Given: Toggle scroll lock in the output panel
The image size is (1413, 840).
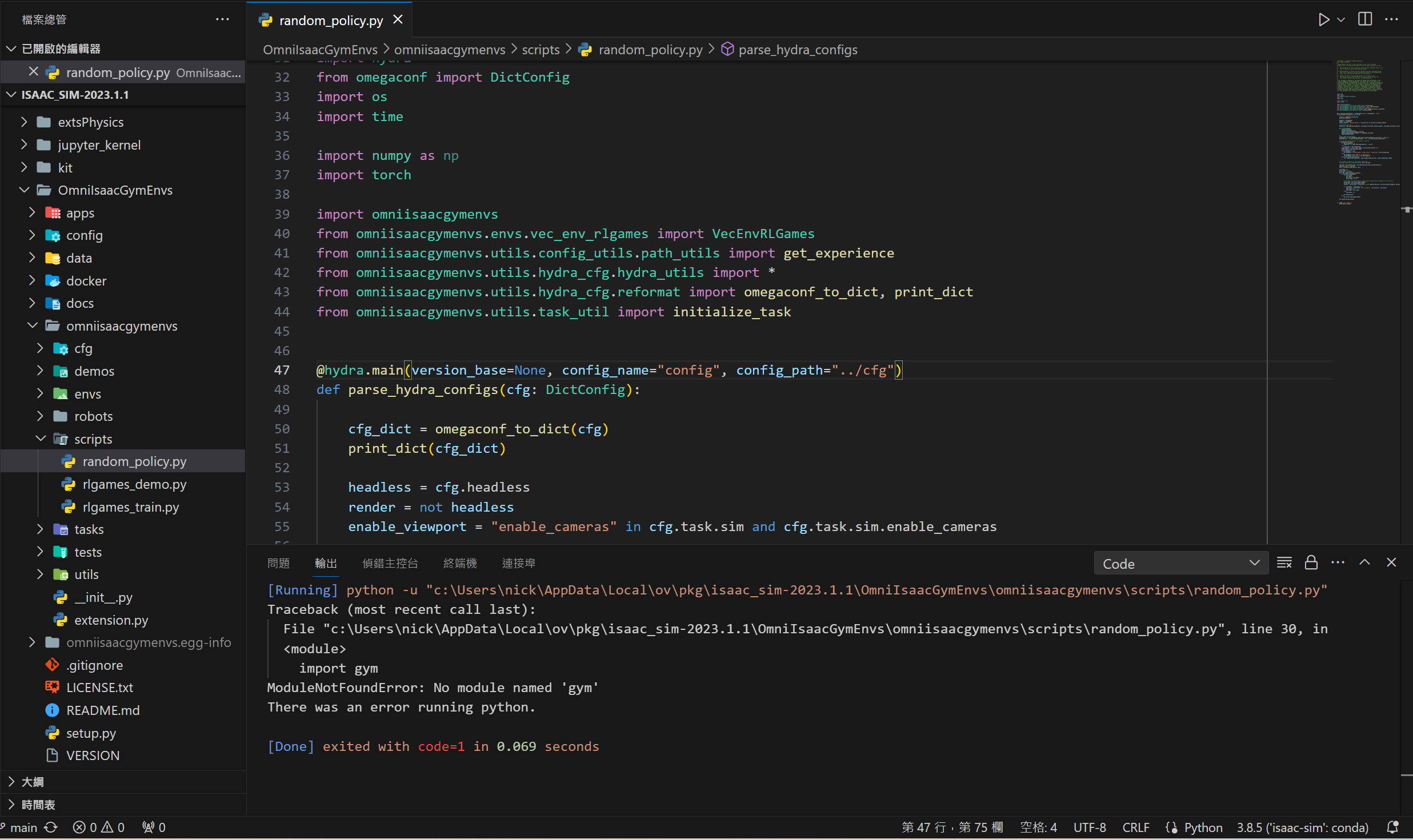Looking at the screenshot, I should point(1311,562).
